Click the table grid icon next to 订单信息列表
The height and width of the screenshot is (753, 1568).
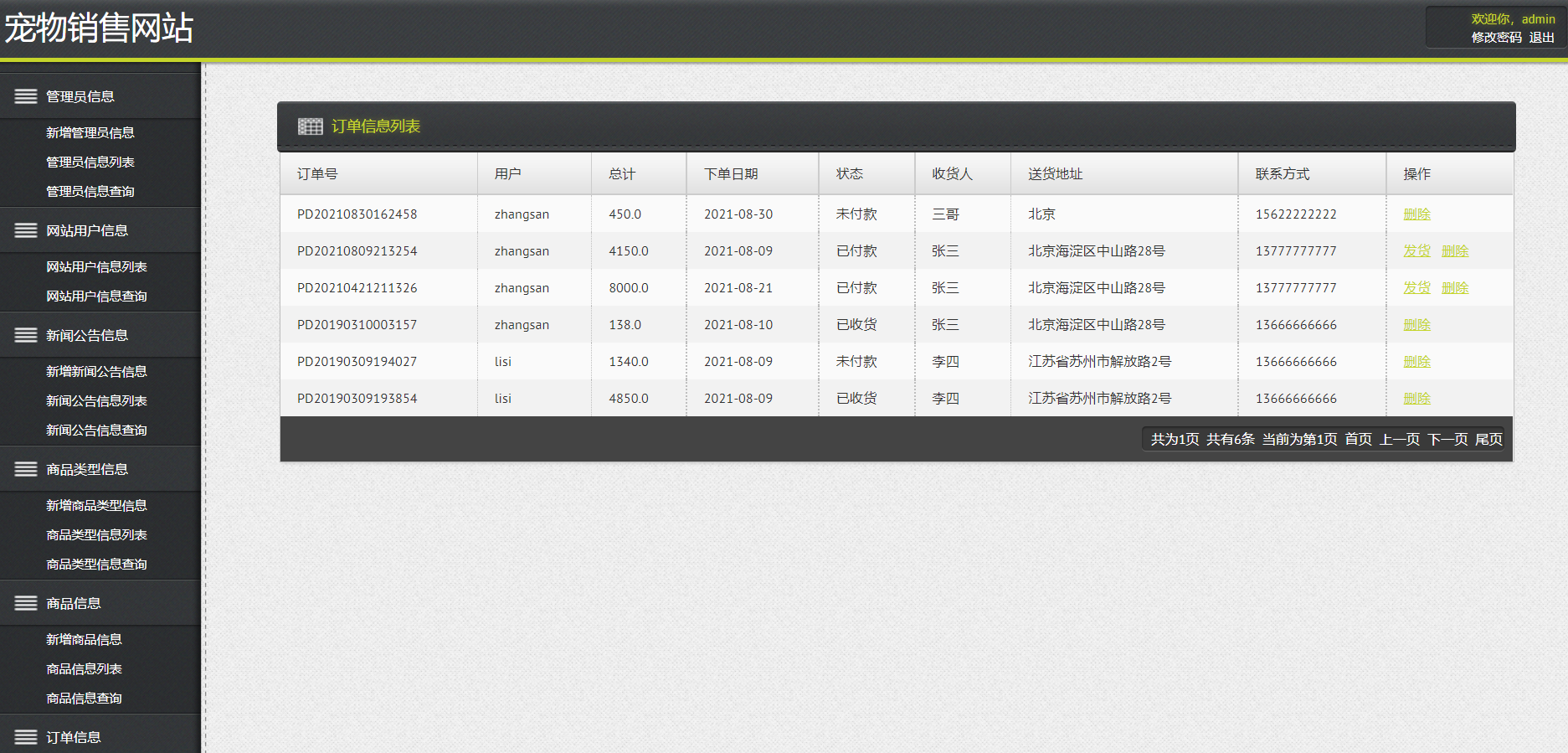coord(311,126)
